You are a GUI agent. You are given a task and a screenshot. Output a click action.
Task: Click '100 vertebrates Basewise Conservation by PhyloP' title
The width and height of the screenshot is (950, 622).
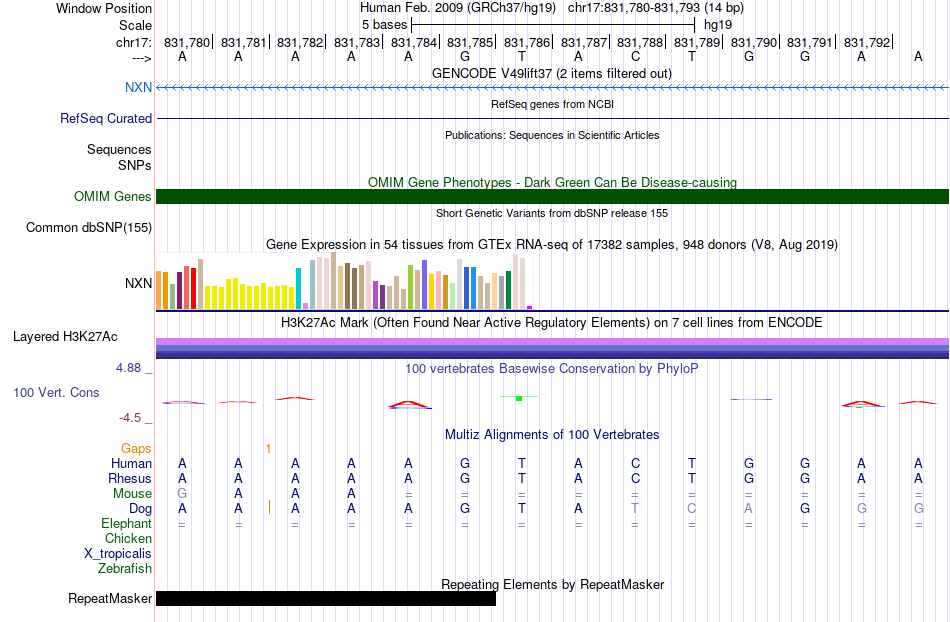(x=552, y=368)
